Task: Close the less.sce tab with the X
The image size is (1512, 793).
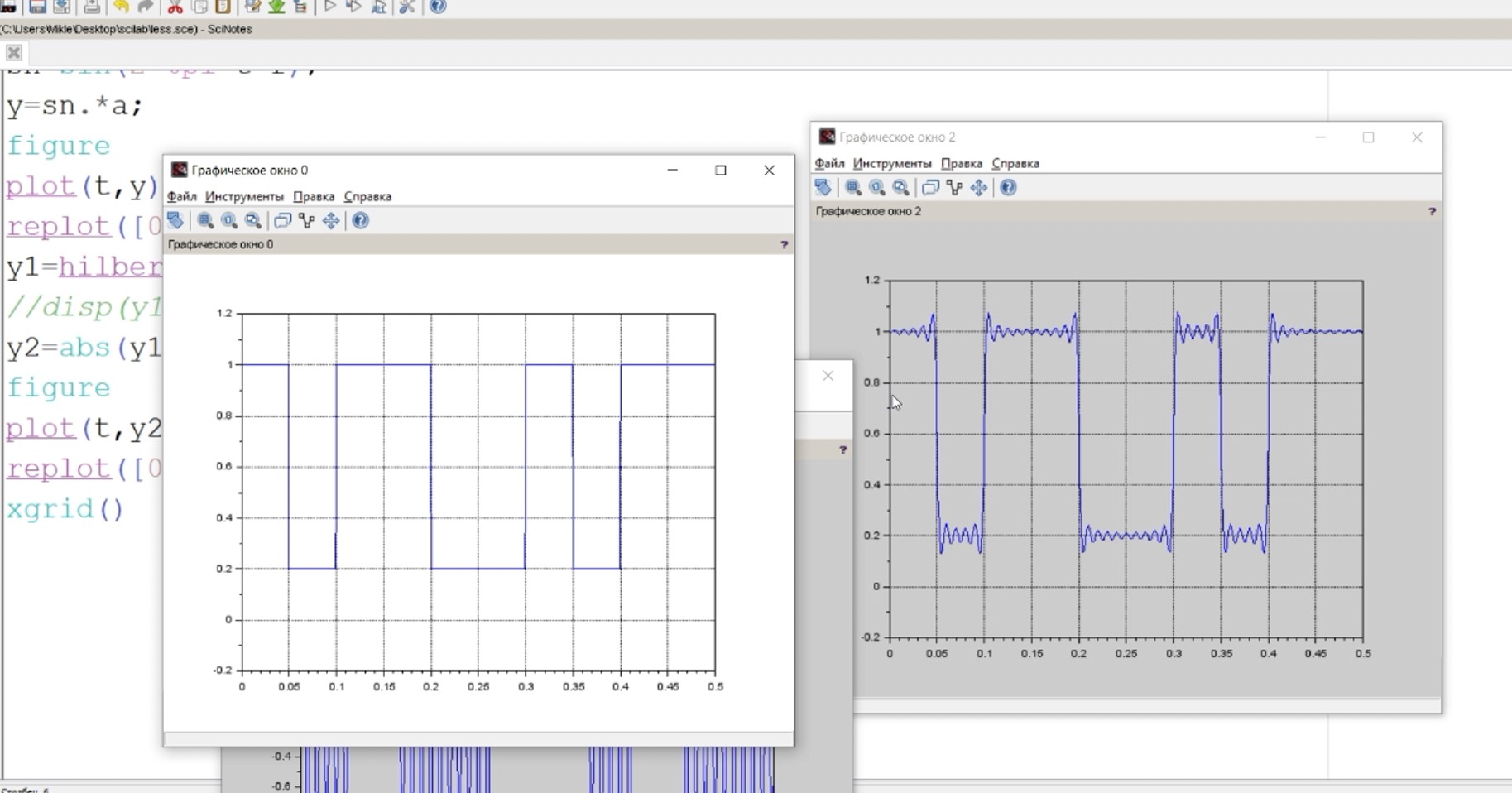Action: (x=14, y=53)
